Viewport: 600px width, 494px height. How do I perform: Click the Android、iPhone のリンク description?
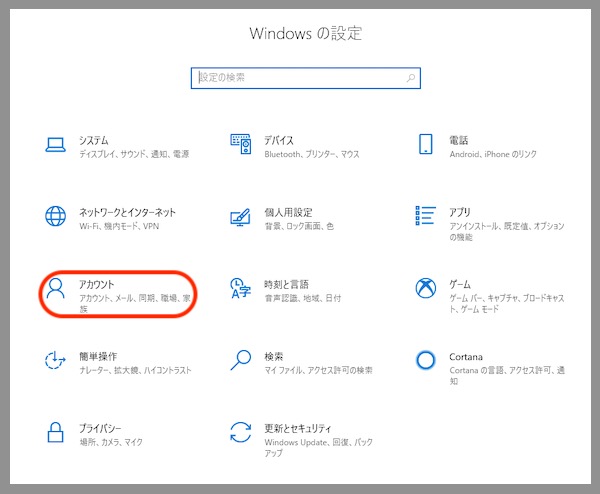click(493, 154)
